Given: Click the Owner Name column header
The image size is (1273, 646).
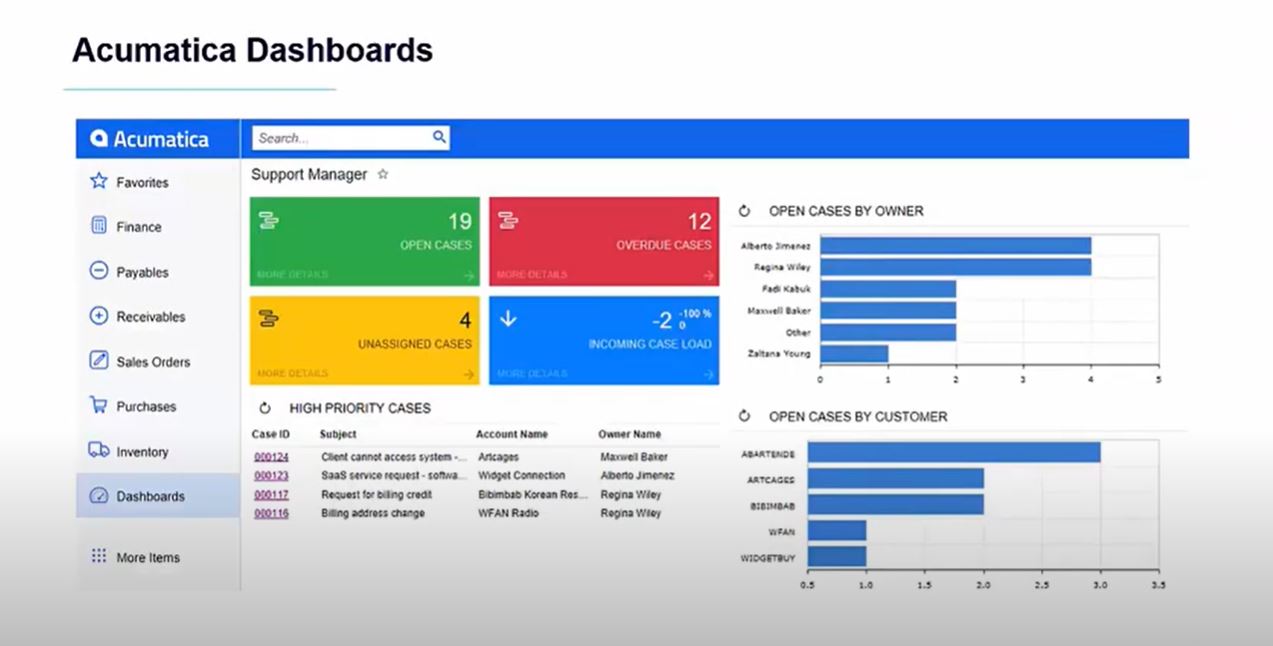Looking at the screenshot, I should pos(630,434).
